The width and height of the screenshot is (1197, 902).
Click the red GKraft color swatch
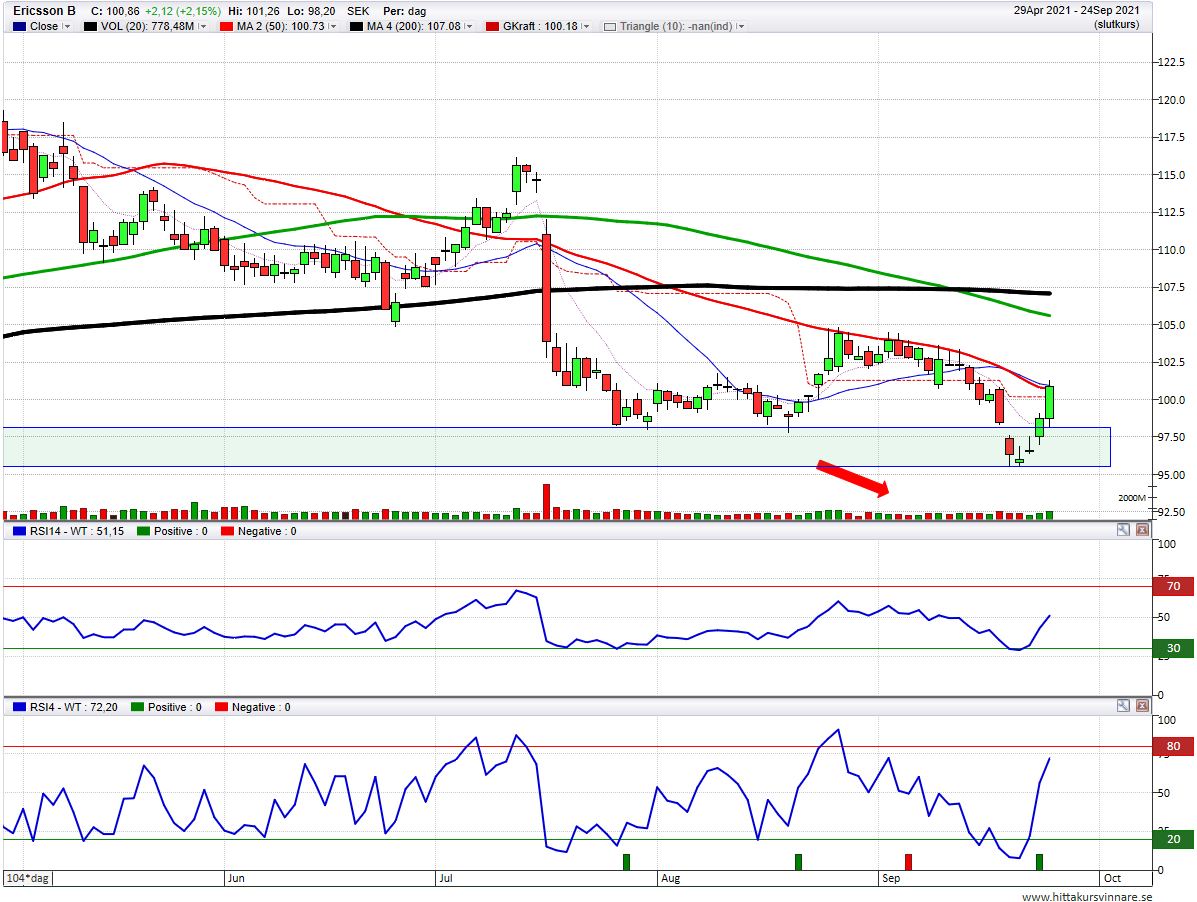(492, 26)
